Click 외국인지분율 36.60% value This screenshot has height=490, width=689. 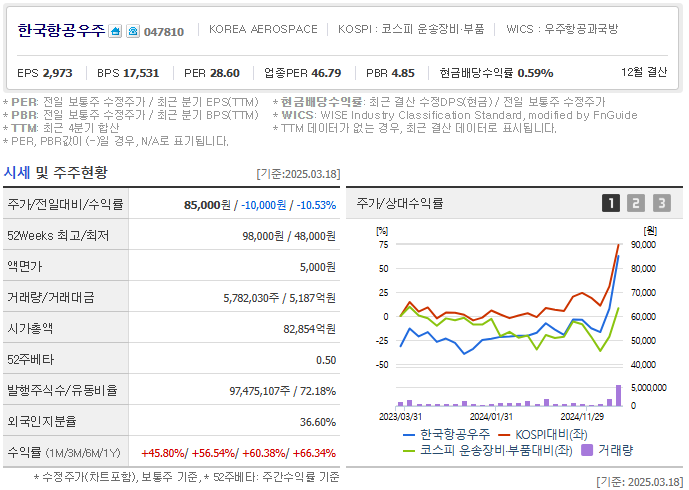click(x=318, y=422)
